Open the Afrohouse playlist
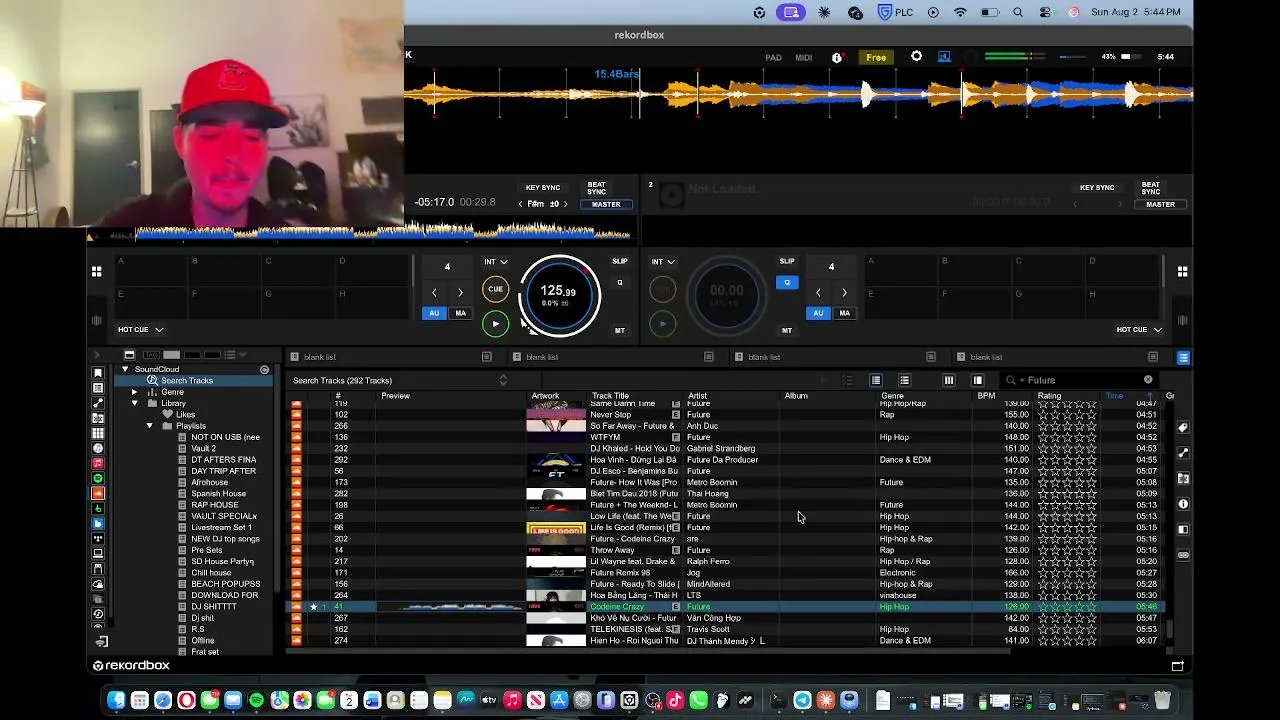Screen dimensions: 1280x720 [x=209, y=482]
